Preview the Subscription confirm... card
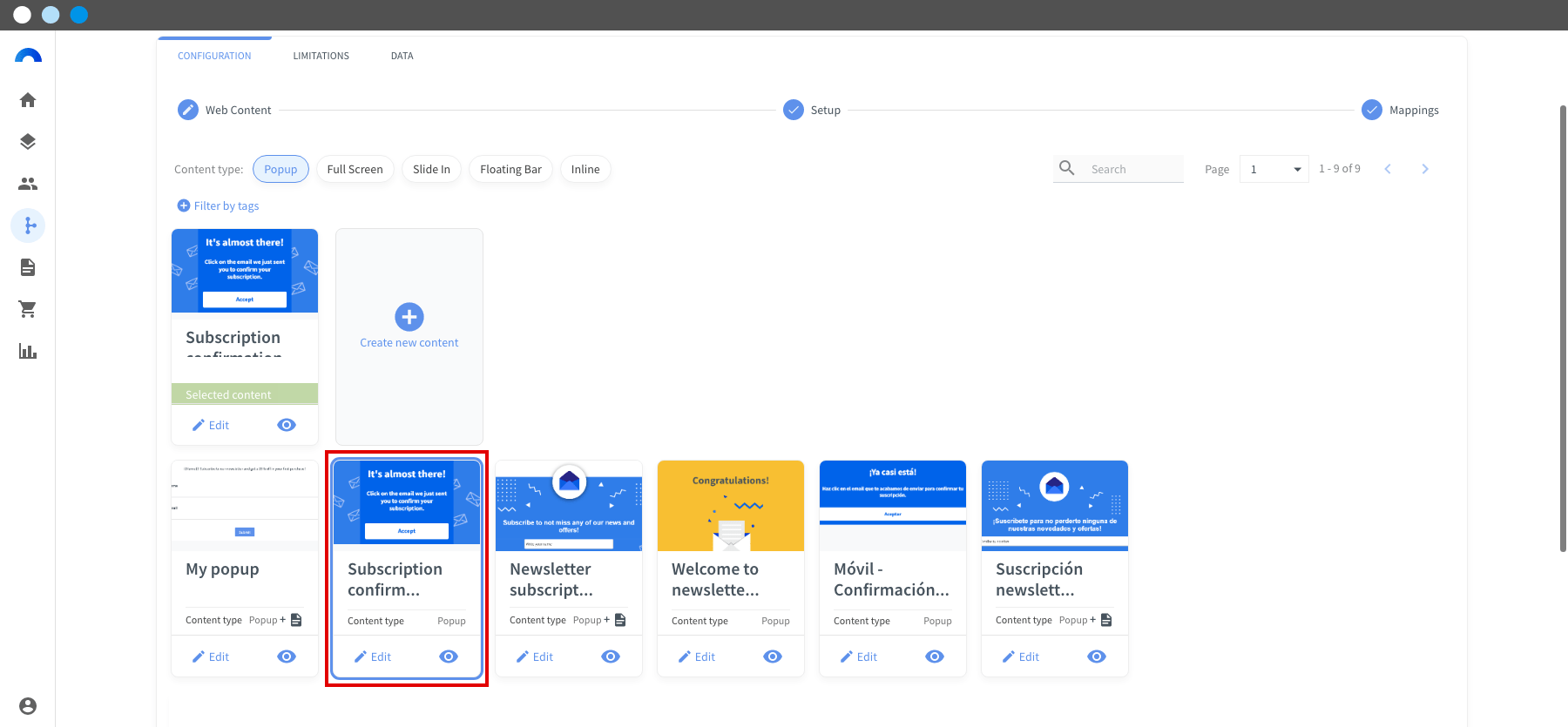The image size is (1568, 727). point(449,656)
